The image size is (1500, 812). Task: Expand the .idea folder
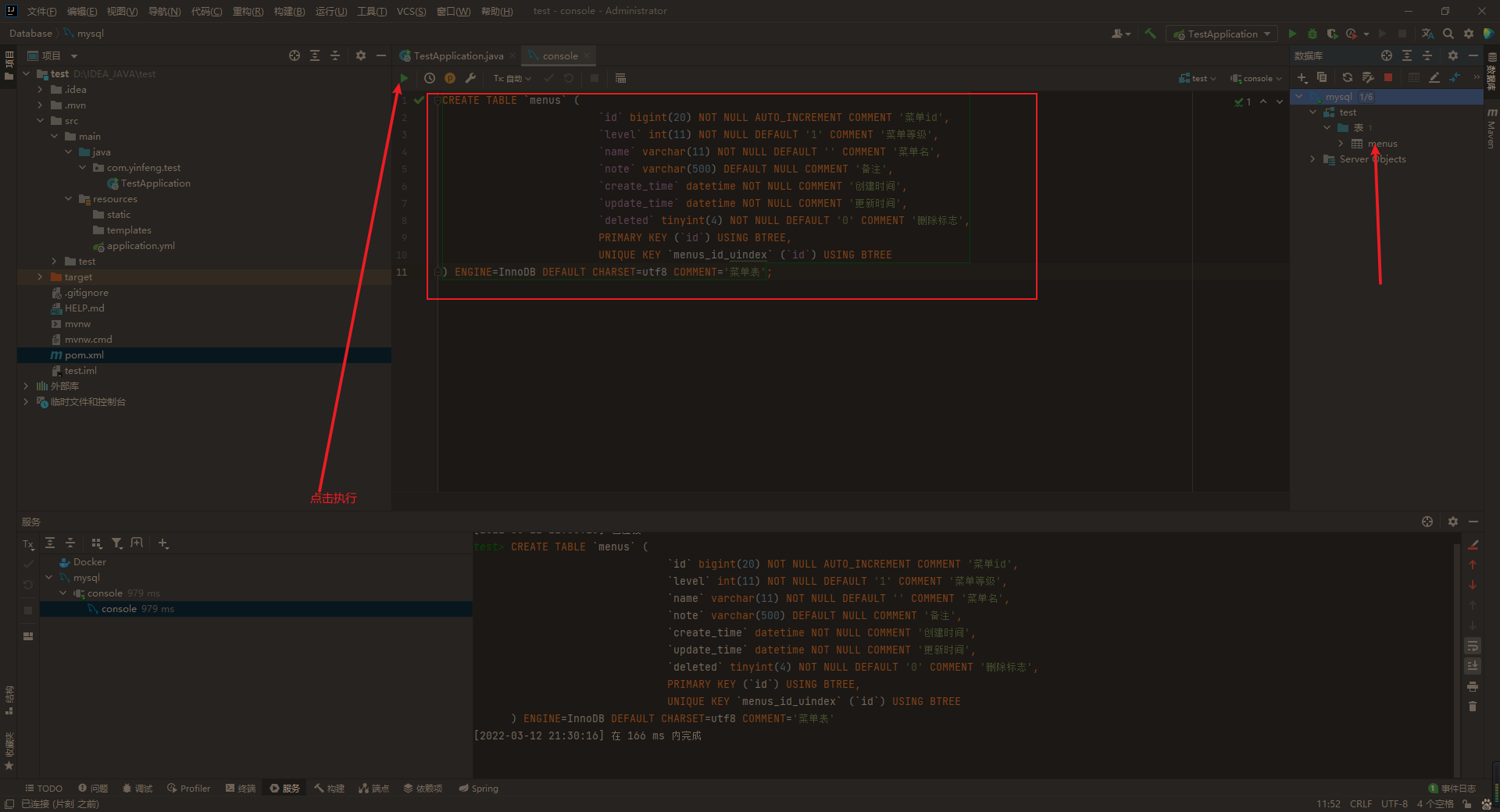[40, 90]
